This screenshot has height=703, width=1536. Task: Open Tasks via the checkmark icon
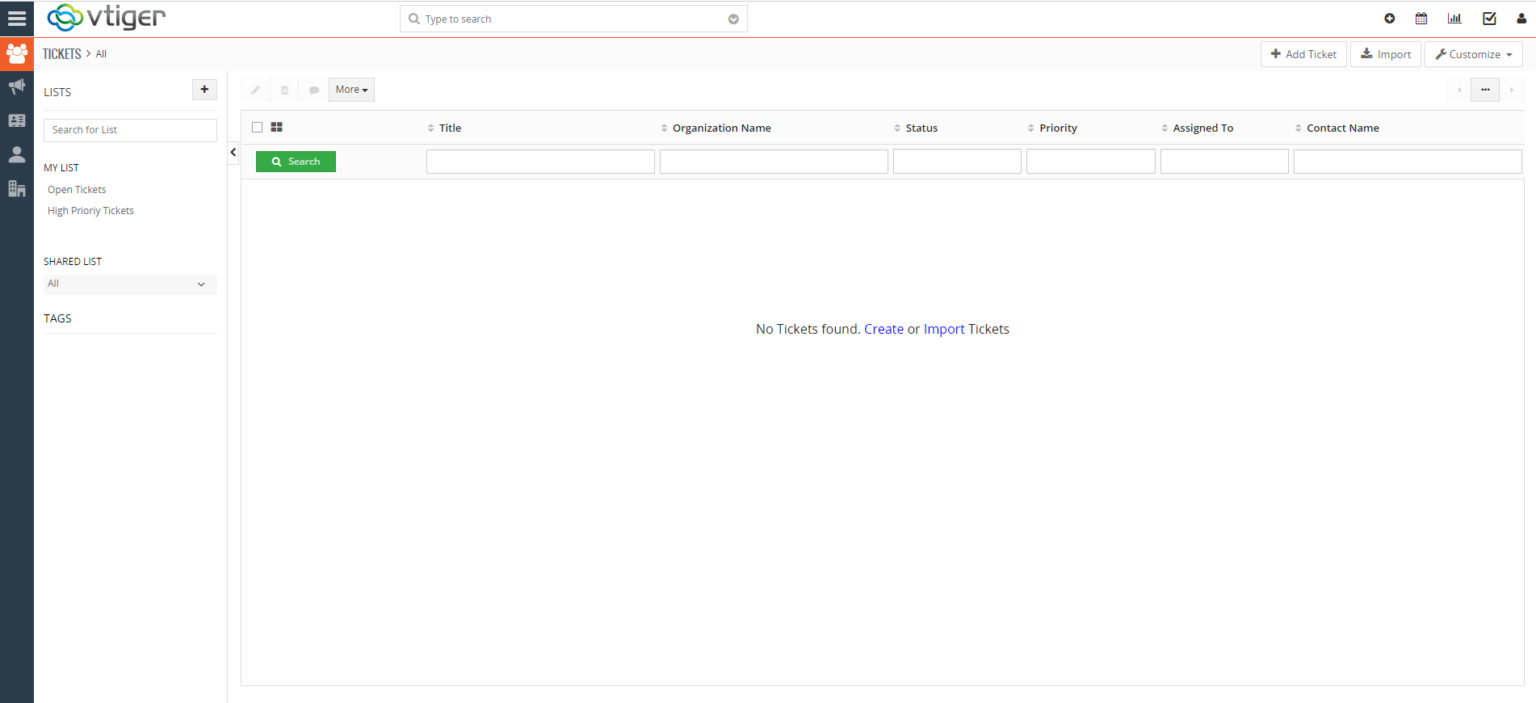click(1488, 18)
